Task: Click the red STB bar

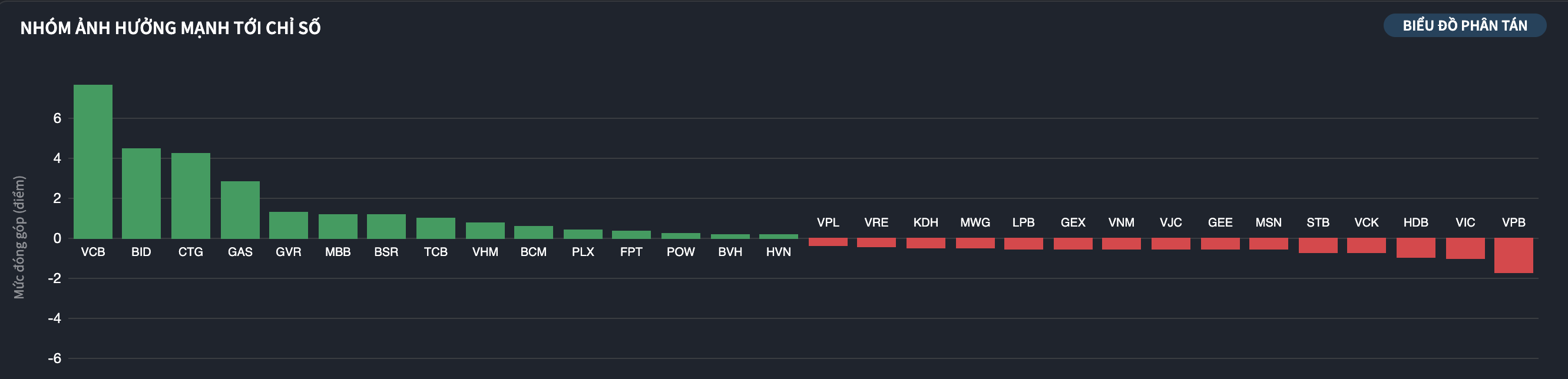Action: (x=1318, y=245)
